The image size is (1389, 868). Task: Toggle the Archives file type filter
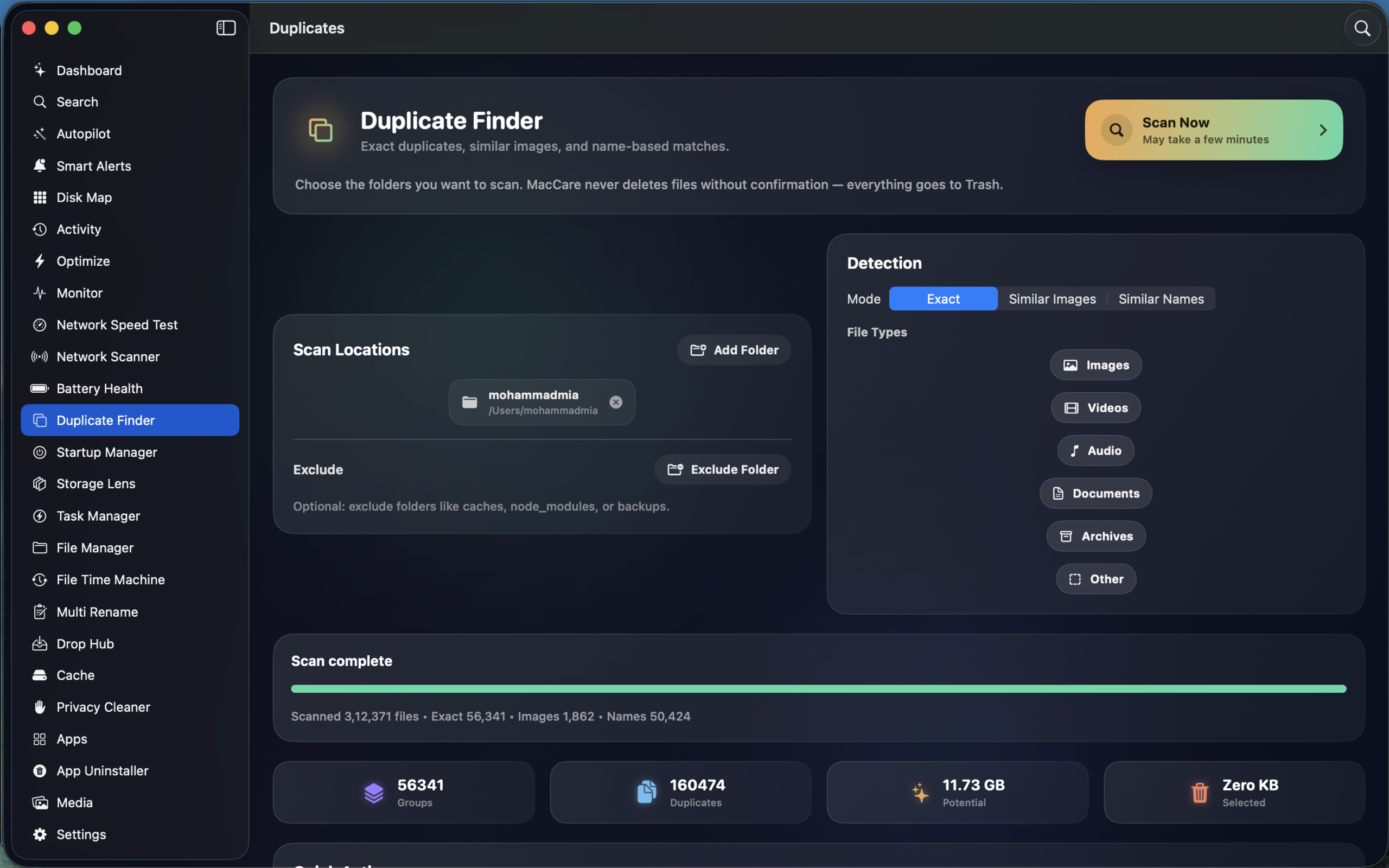[x=1095, y=536]
